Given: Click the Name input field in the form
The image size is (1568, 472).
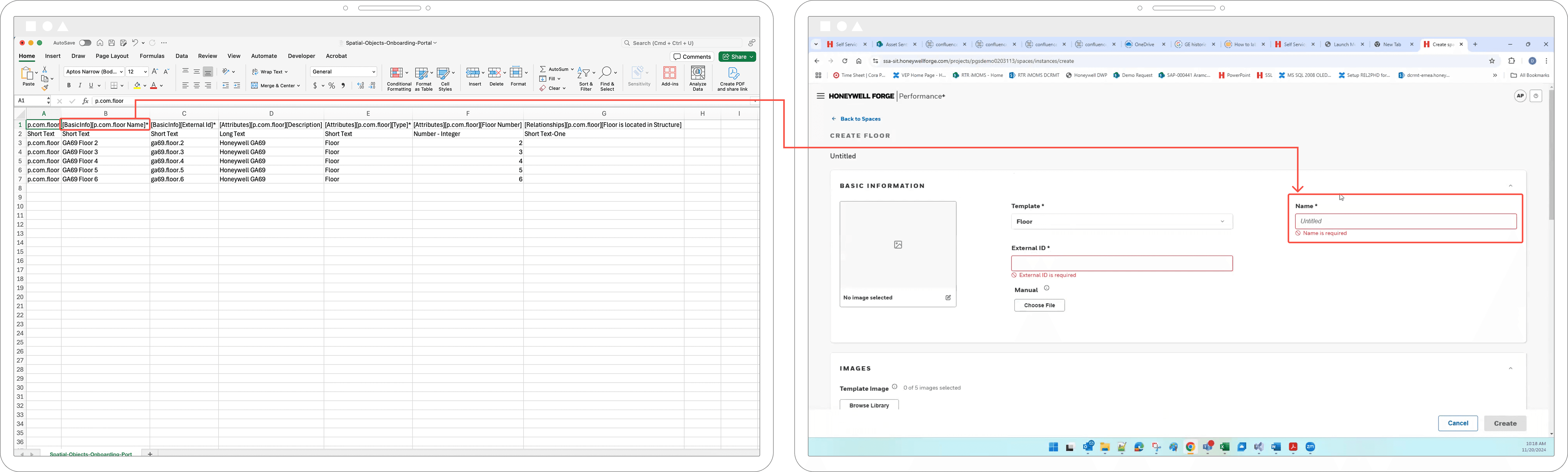Looking at the screenshot, I should (1405, 221).
